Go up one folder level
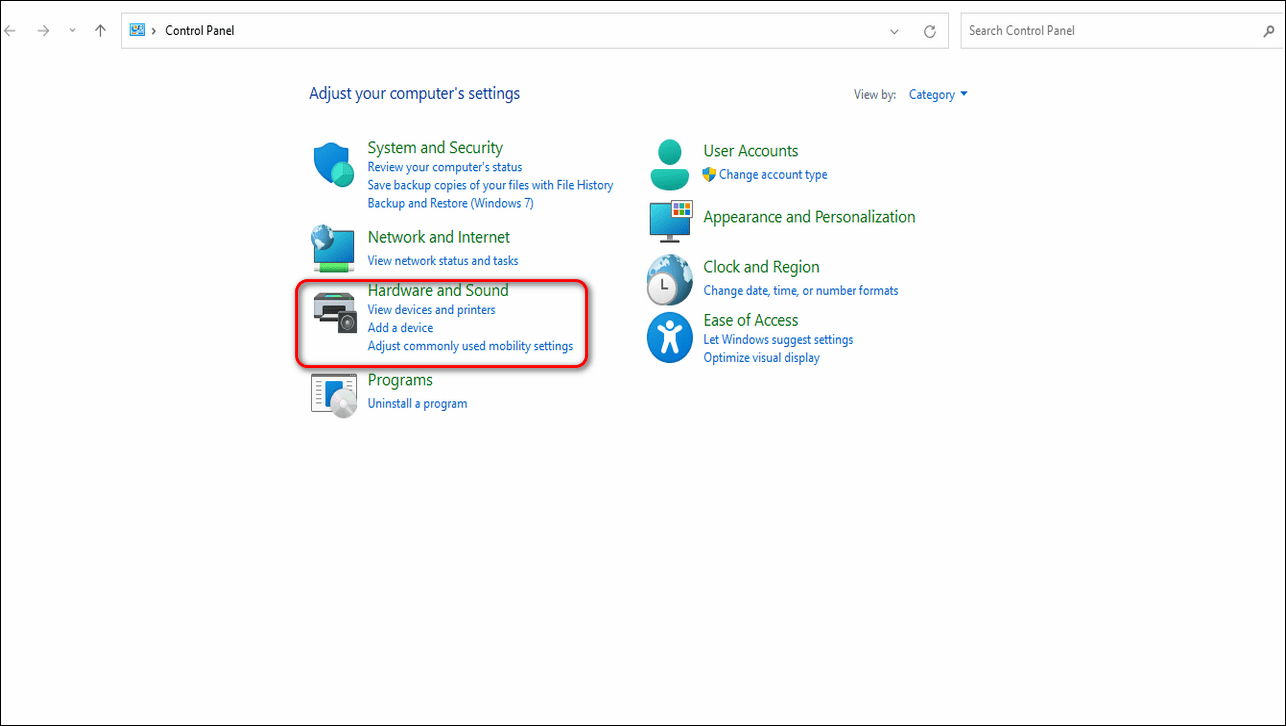The image size is (1286, 726). point(100,31)
